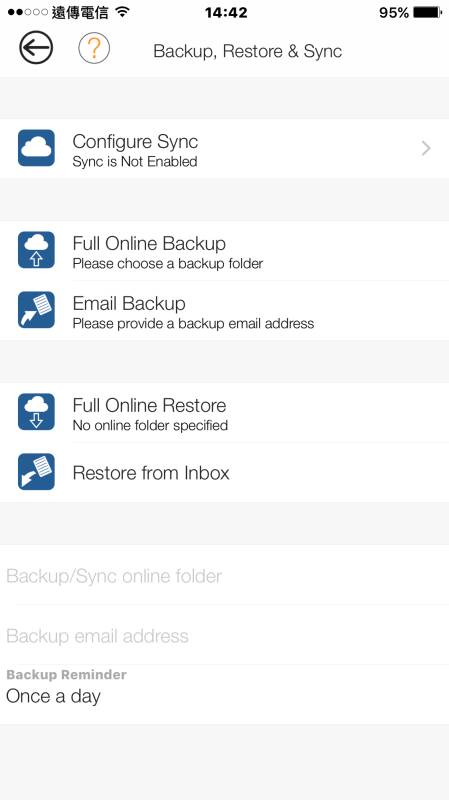
Task: Focus the Backup/Sync online folder field
Action: [224, 575]
